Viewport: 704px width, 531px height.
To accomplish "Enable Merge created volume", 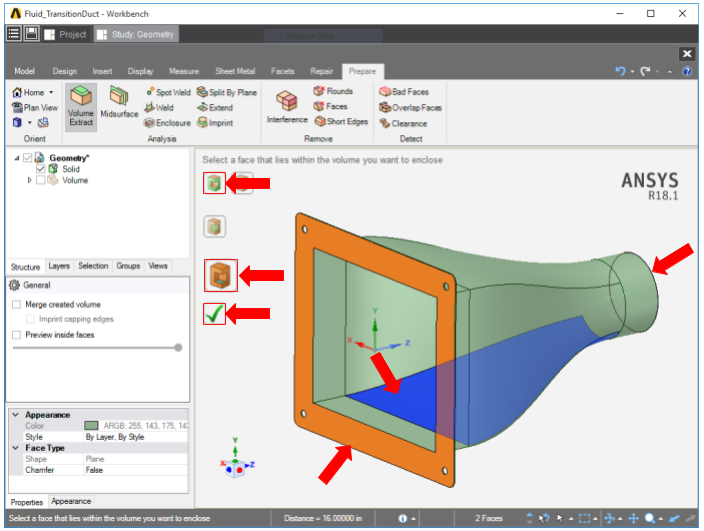I will [17, 304].
